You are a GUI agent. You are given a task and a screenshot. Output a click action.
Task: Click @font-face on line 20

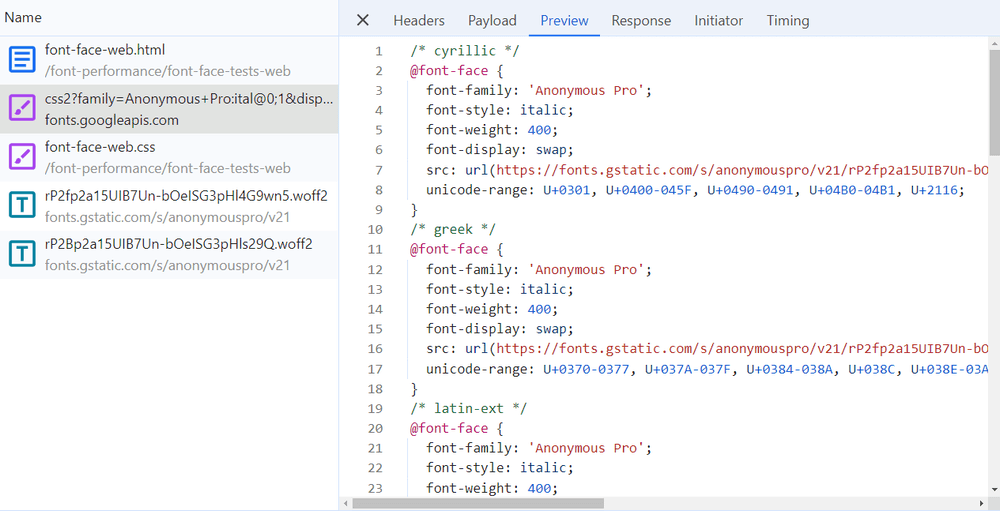coord(449,427)
